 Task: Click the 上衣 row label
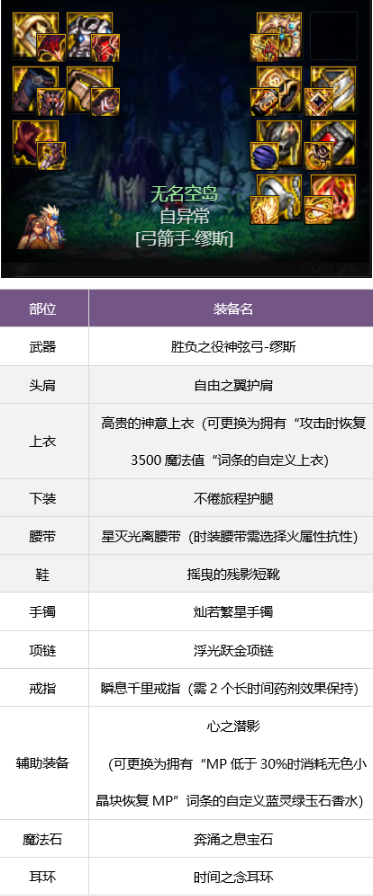coord(43,442)
